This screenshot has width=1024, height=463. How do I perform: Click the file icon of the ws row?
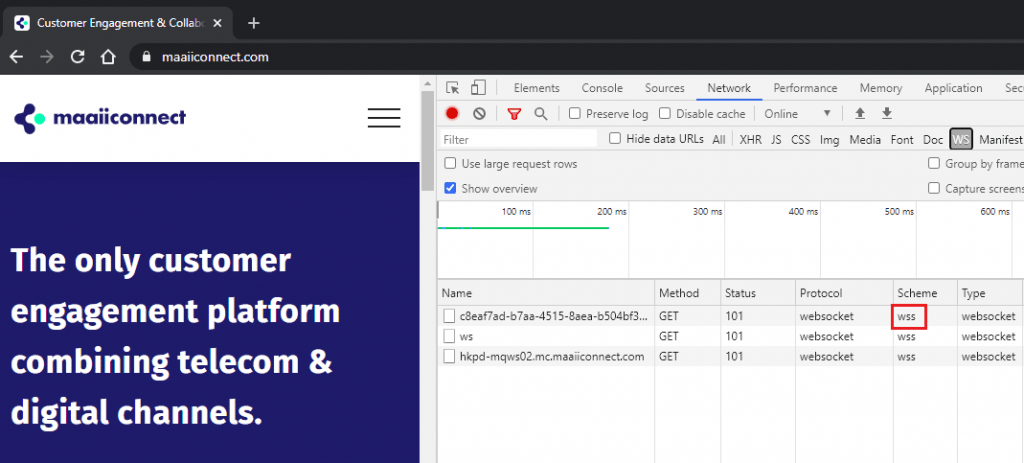pyautogui.click(x=449, y=336)
